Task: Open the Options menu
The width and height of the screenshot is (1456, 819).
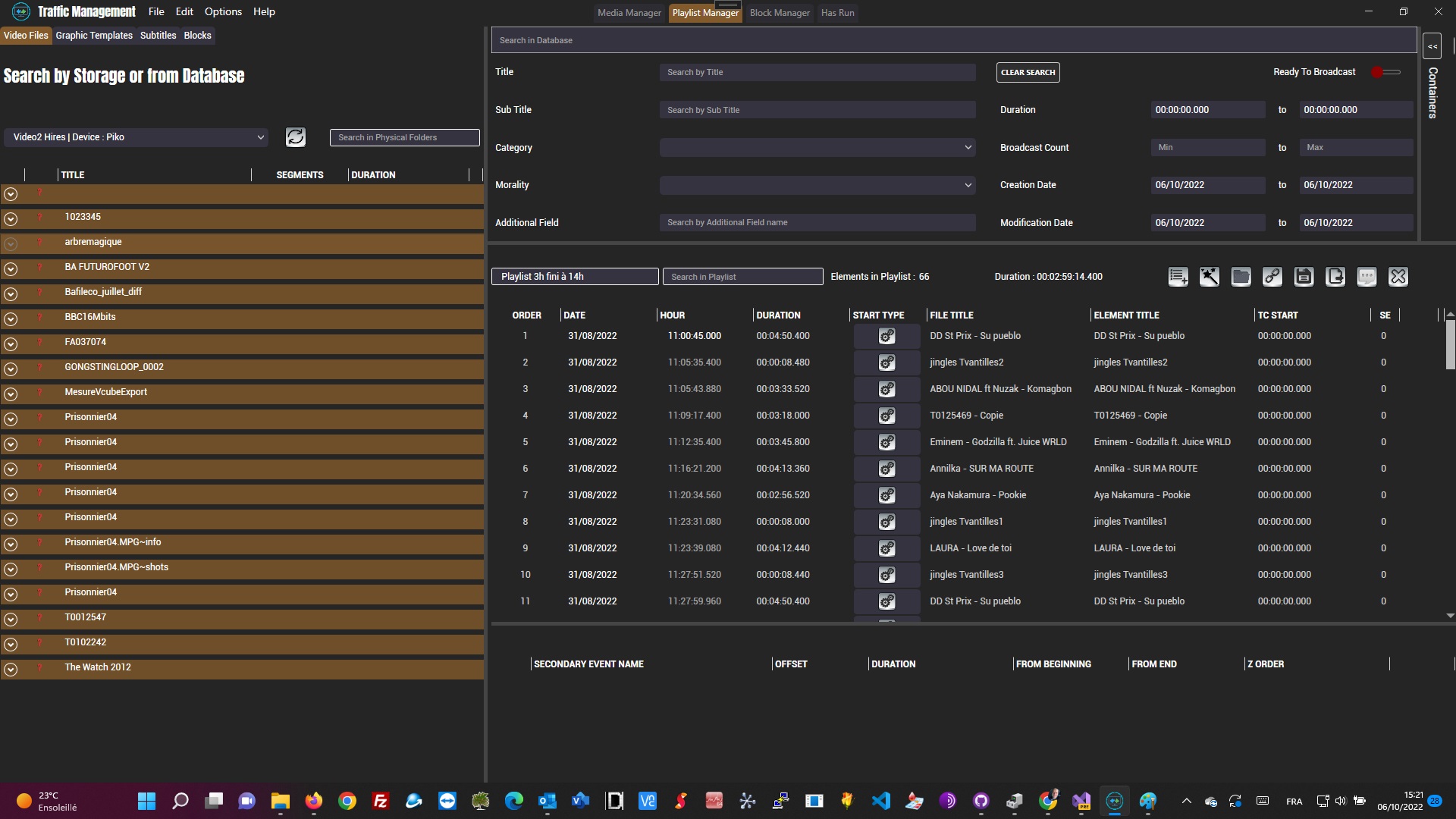Action: 223,11
